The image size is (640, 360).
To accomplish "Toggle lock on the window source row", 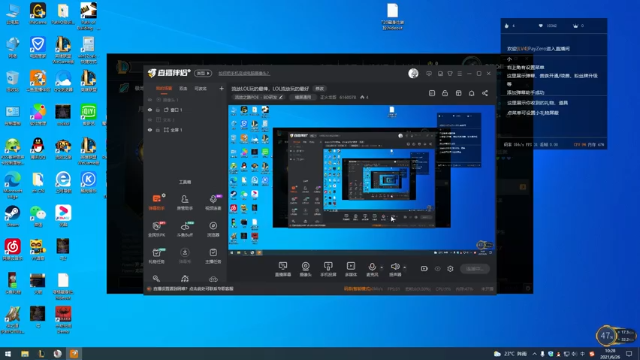I will [x=158, y=110].
